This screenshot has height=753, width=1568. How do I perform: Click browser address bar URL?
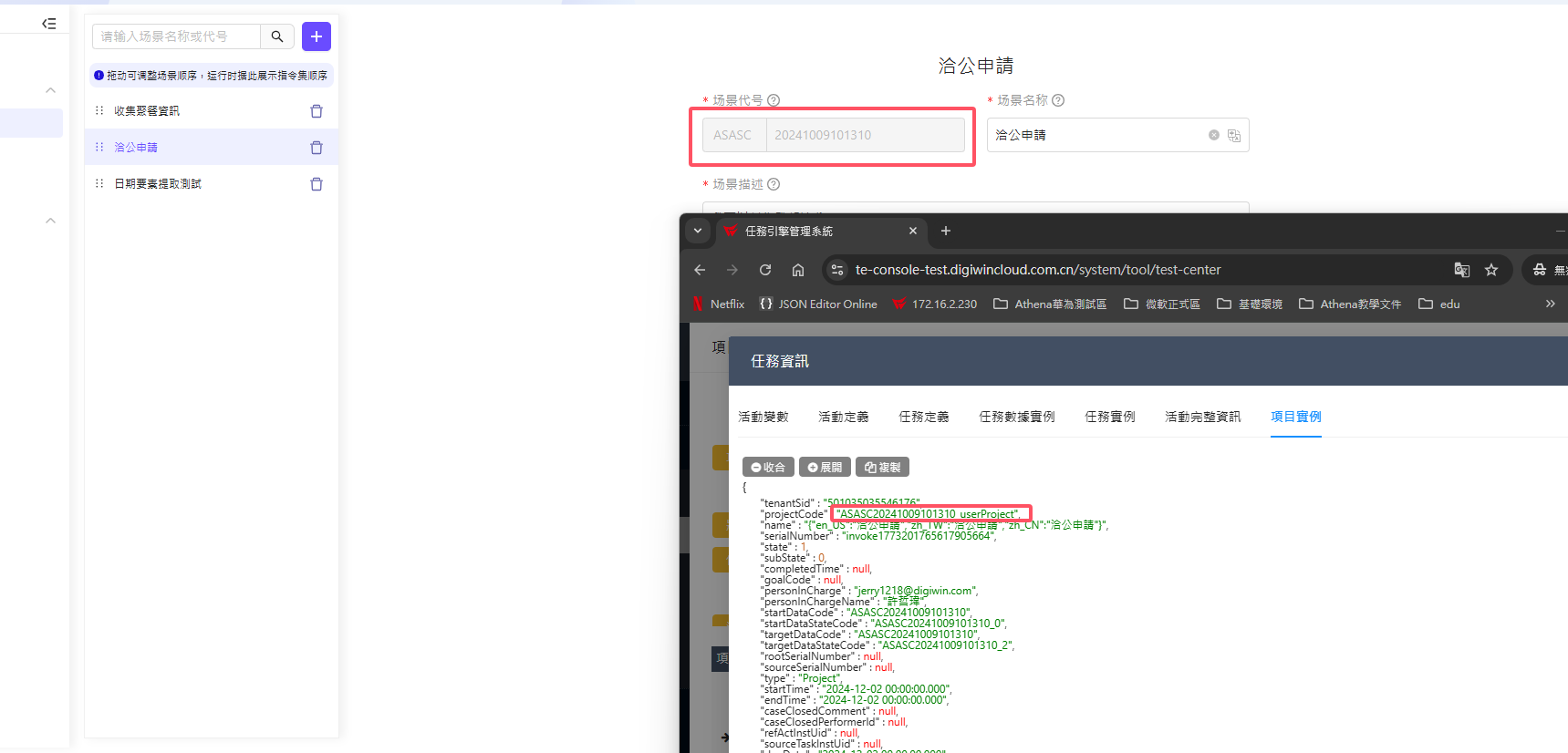tap(1038, 270)
